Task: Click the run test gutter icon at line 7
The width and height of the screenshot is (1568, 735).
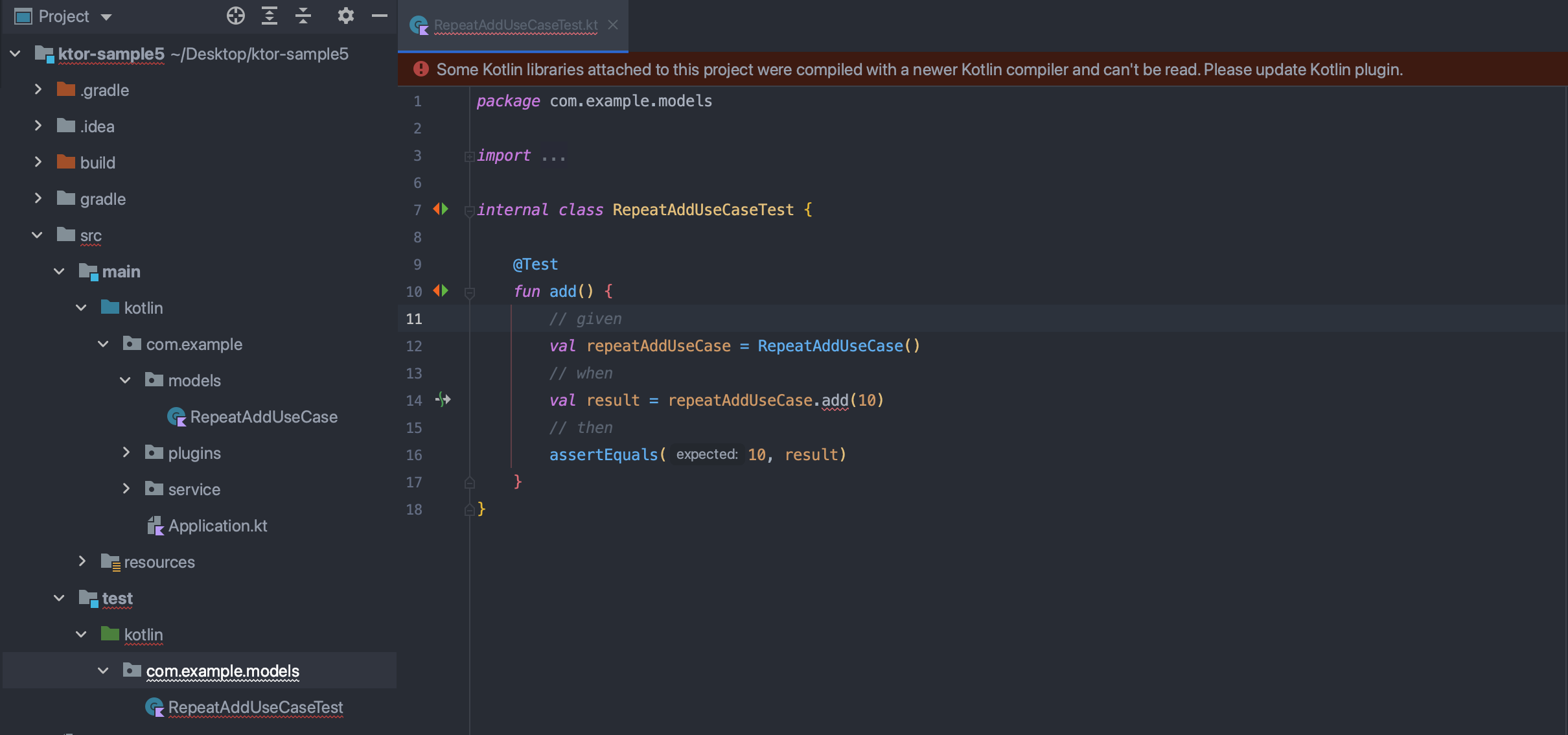Action: coord(441,209)
